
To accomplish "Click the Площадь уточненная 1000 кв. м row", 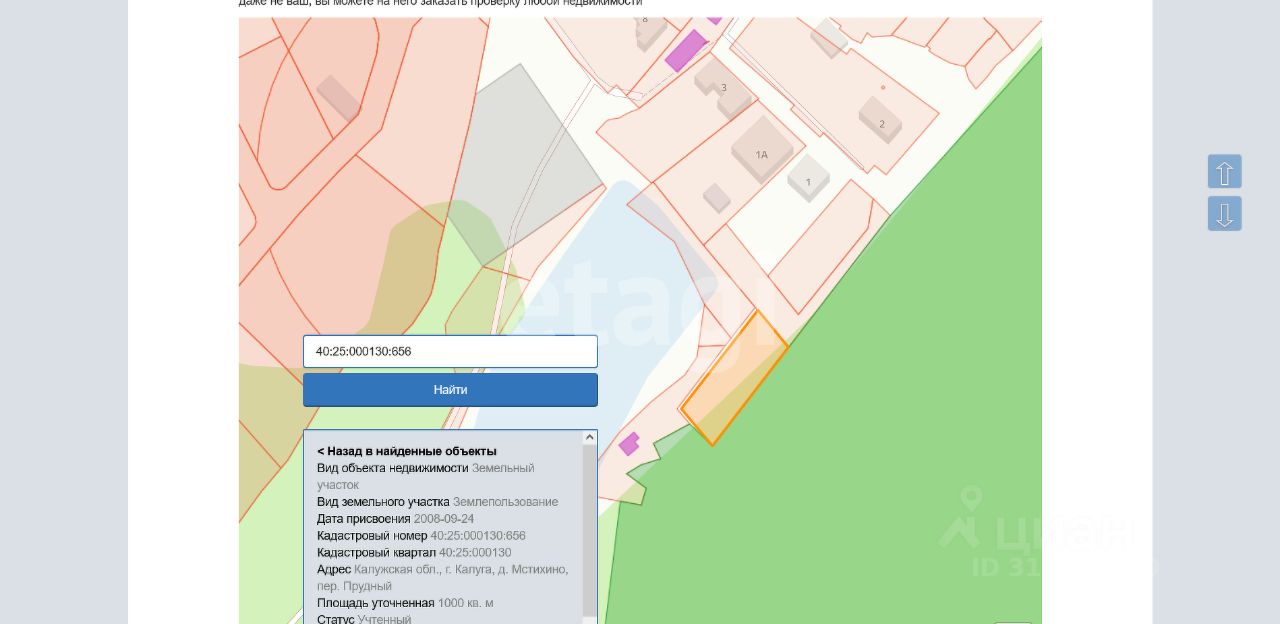I will 405,603.
